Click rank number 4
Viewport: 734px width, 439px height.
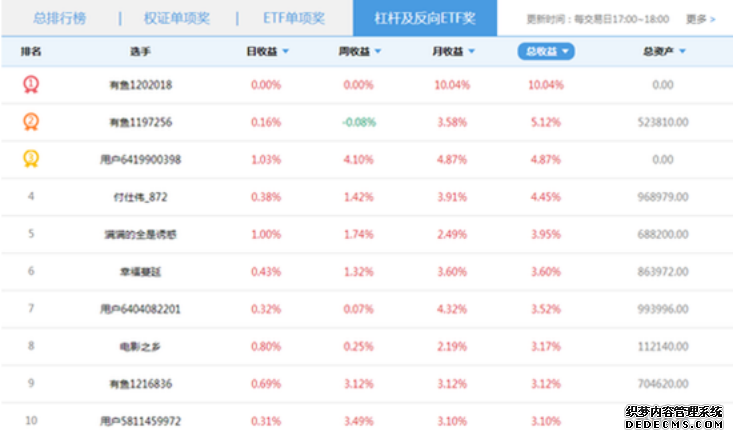tap(31, 197)
